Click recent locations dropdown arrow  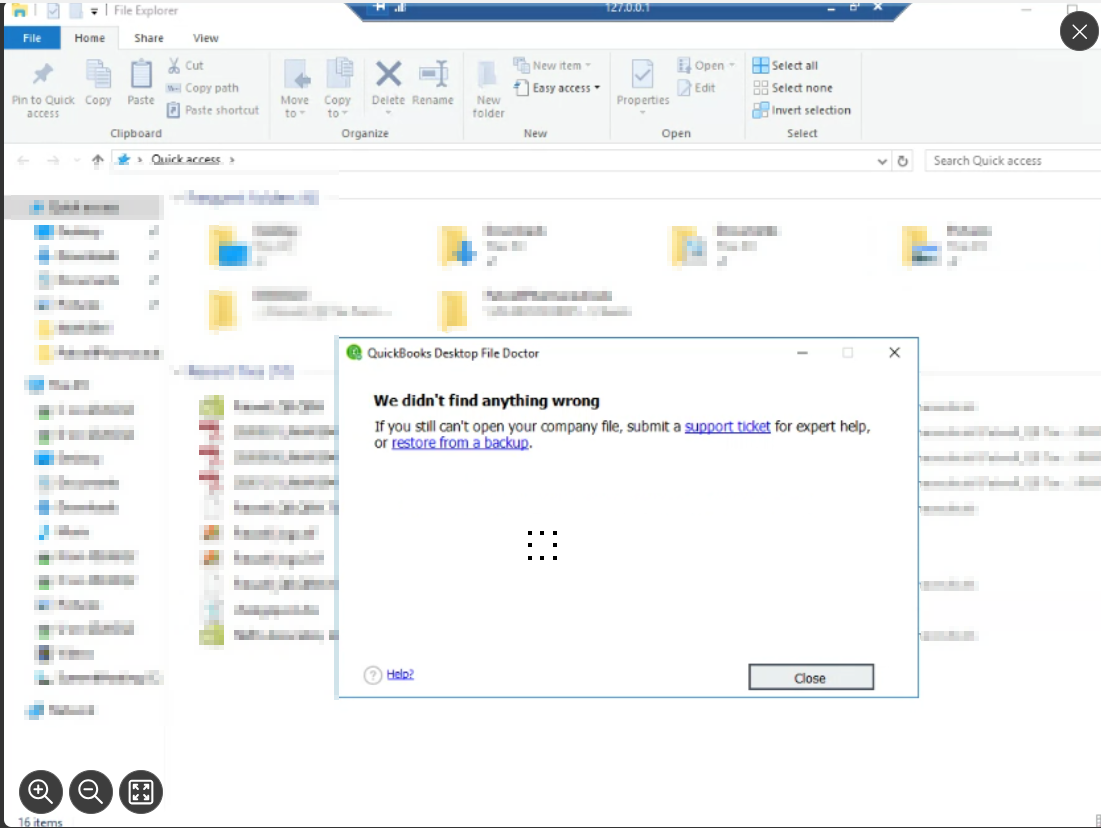pyautogui.click(x=77, y=160)
